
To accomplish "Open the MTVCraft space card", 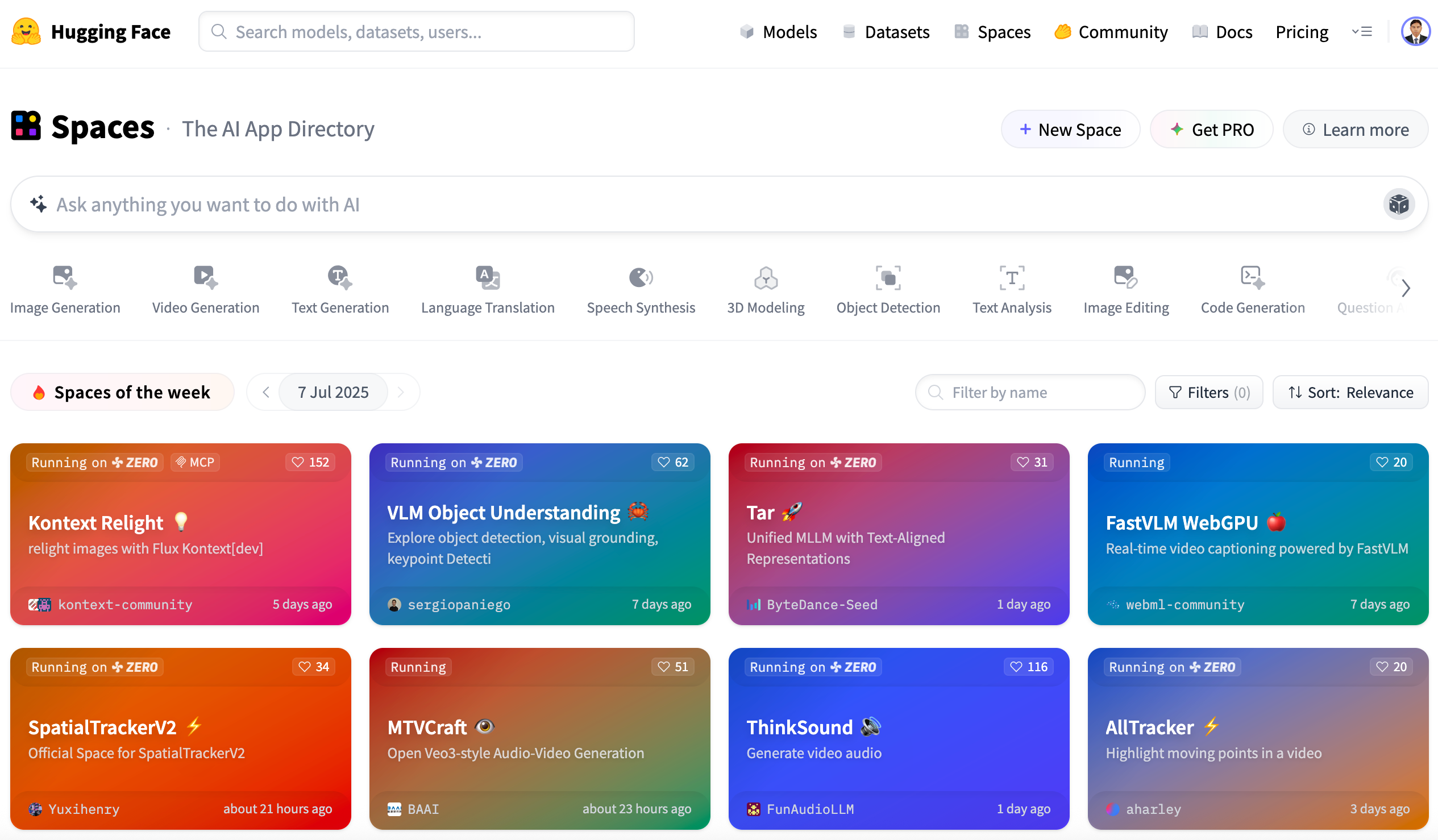I will [540, 738].
